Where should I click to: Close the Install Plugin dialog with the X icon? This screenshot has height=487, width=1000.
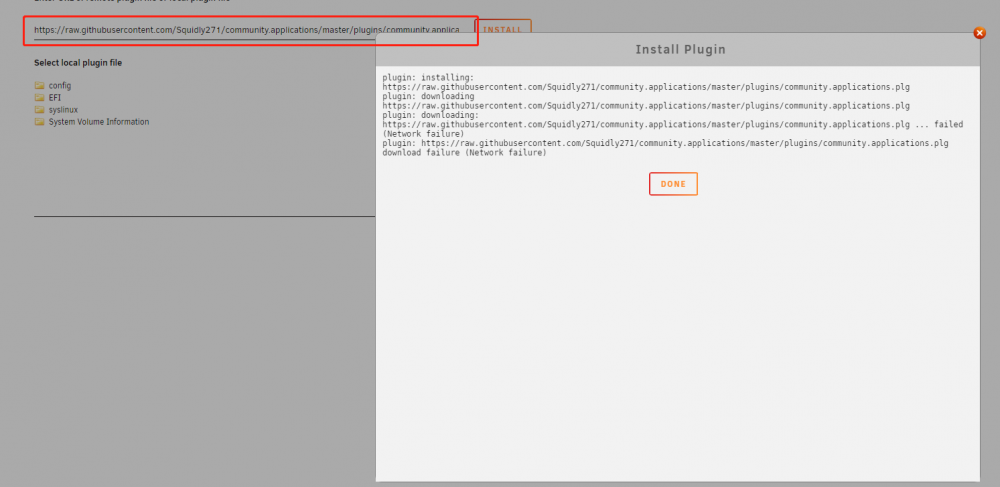tap(980, 33)
